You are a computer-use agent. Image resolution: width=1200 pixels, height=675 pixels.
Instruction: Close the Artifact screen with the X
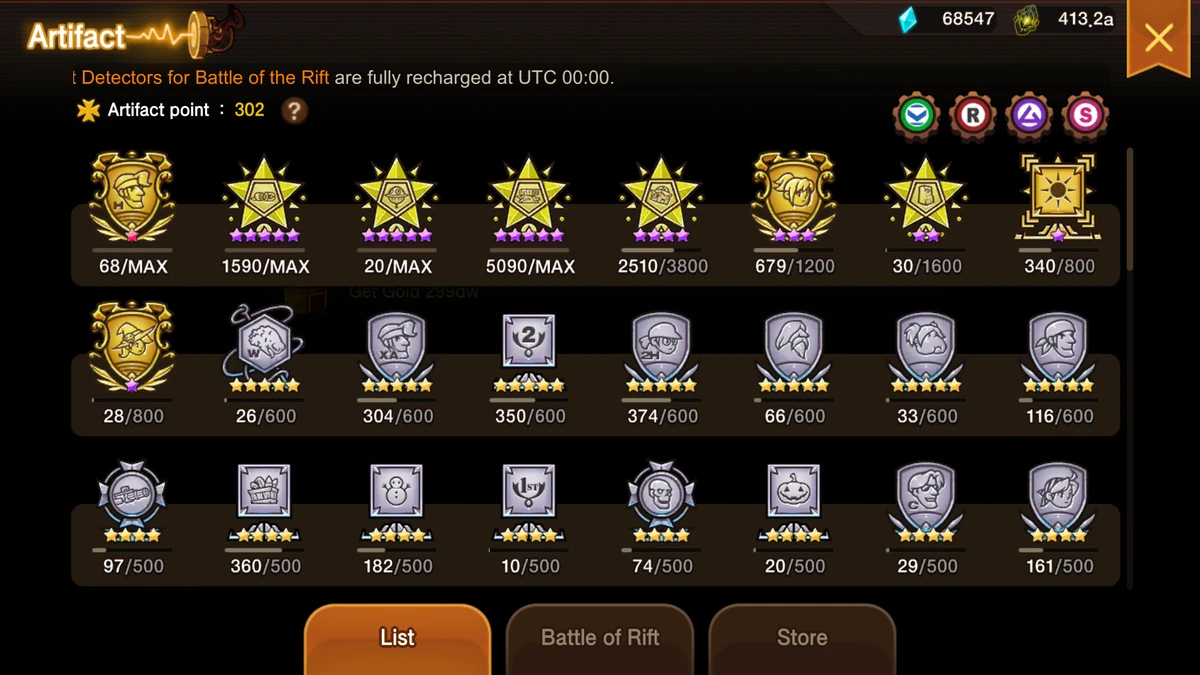[1159, 38]
